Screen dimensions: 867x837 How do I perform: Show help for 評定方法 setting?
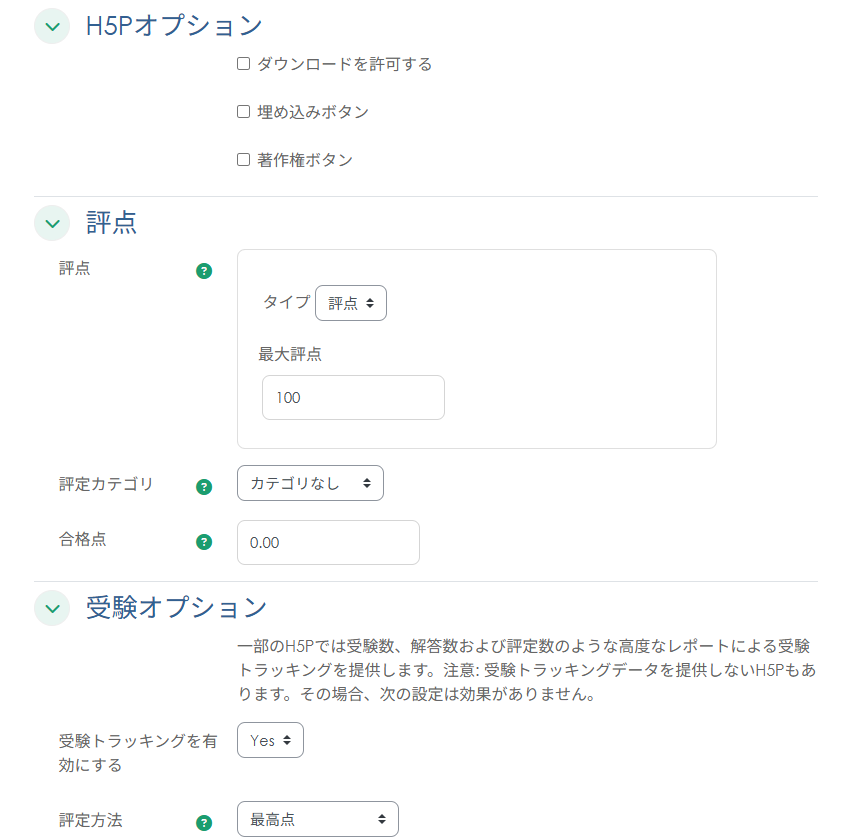click(204, 823)
